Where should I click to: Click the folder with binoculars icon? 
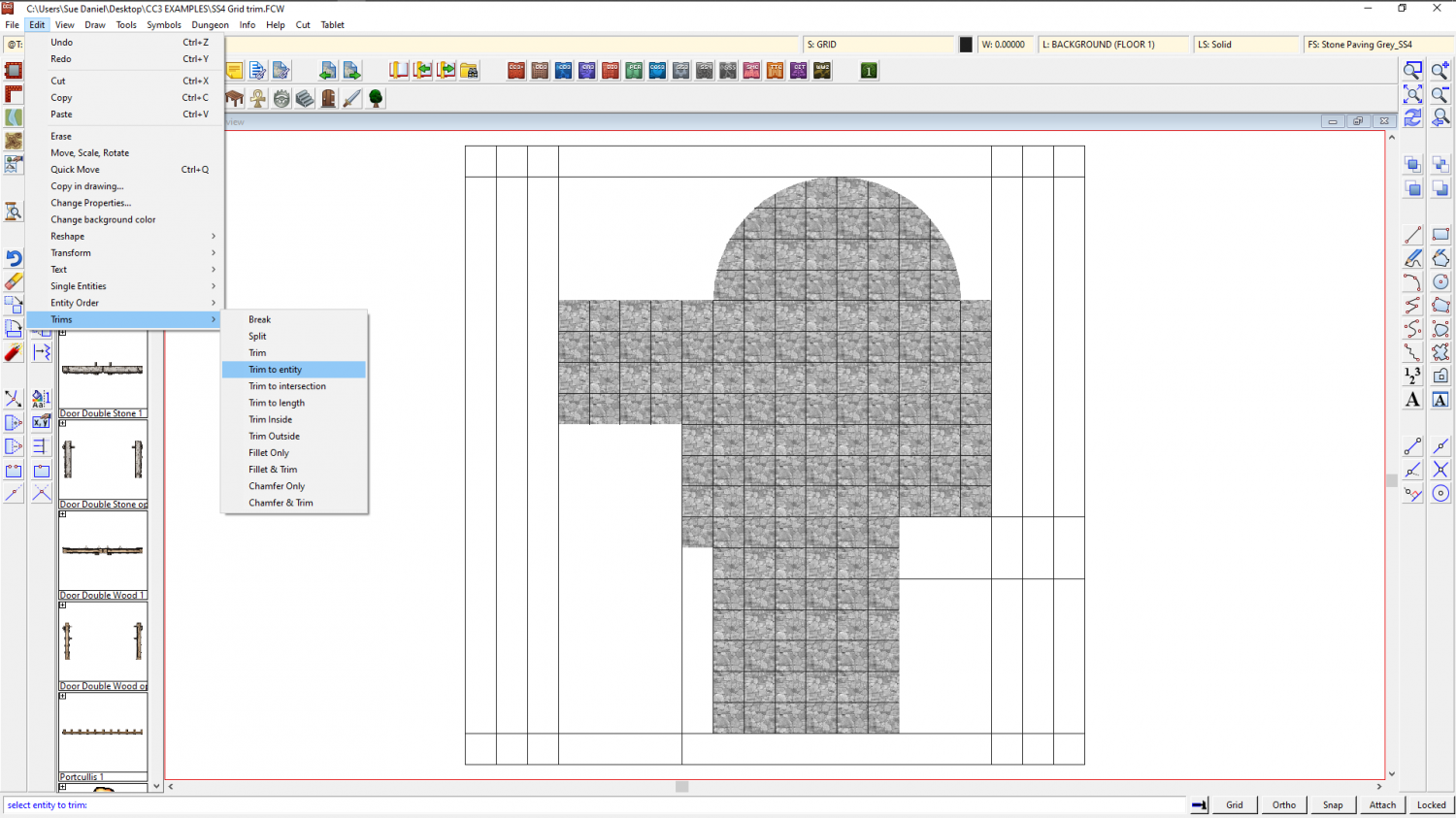coord(470,70)
